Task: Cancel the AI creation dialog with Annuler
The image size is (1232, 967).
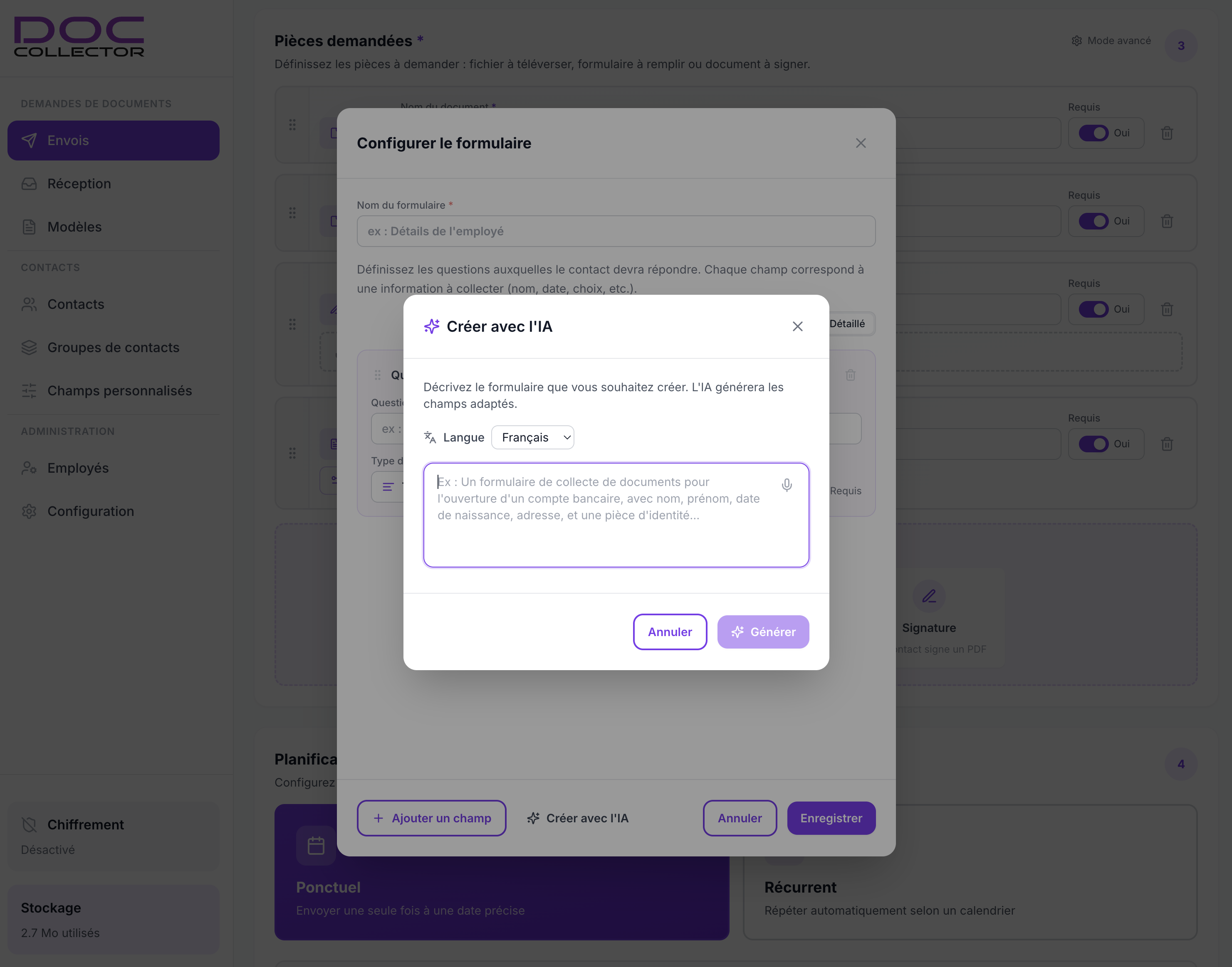Action: coord(670,632)
